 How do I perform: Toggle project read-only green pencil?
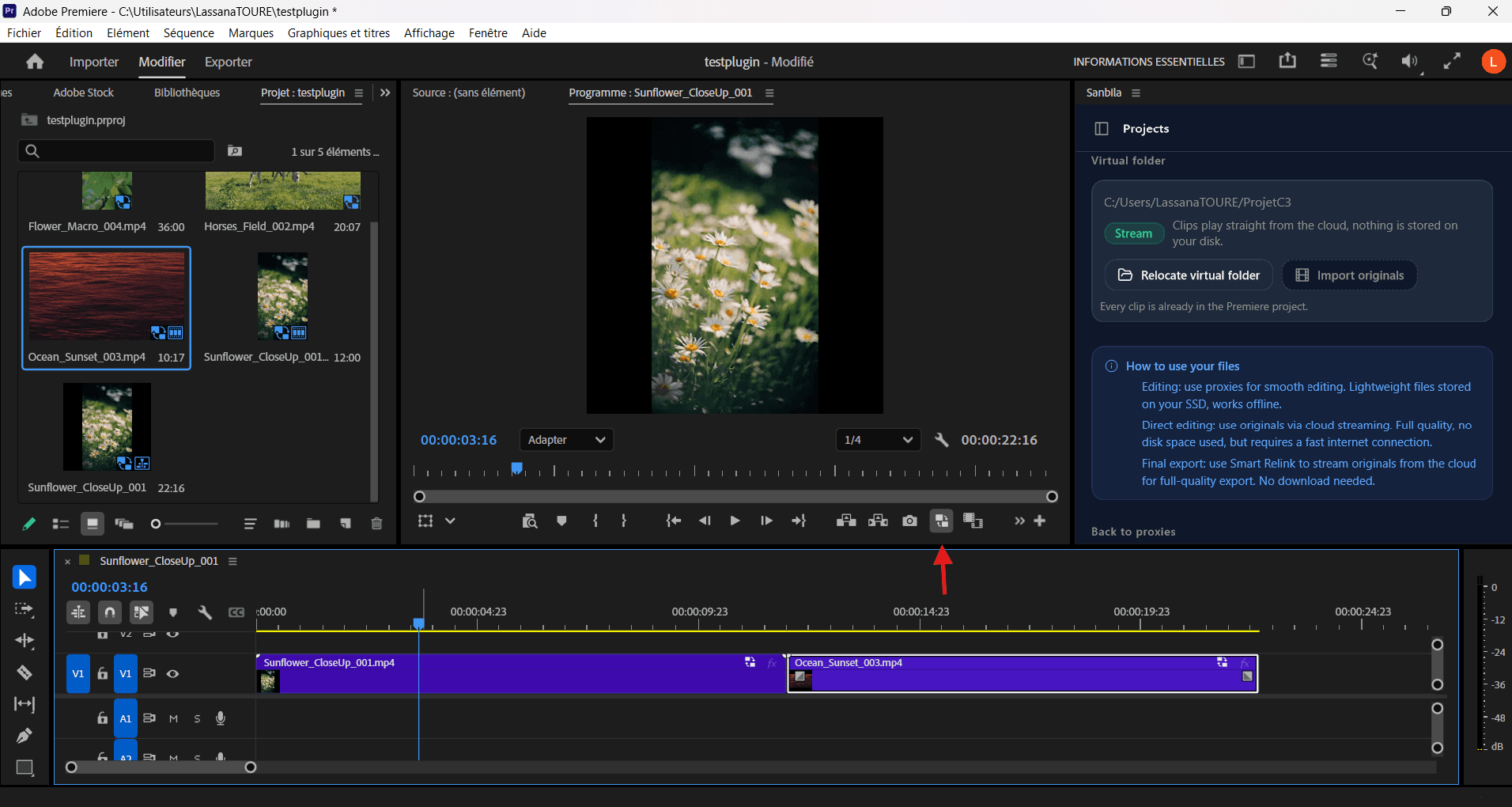coord(28,523)
